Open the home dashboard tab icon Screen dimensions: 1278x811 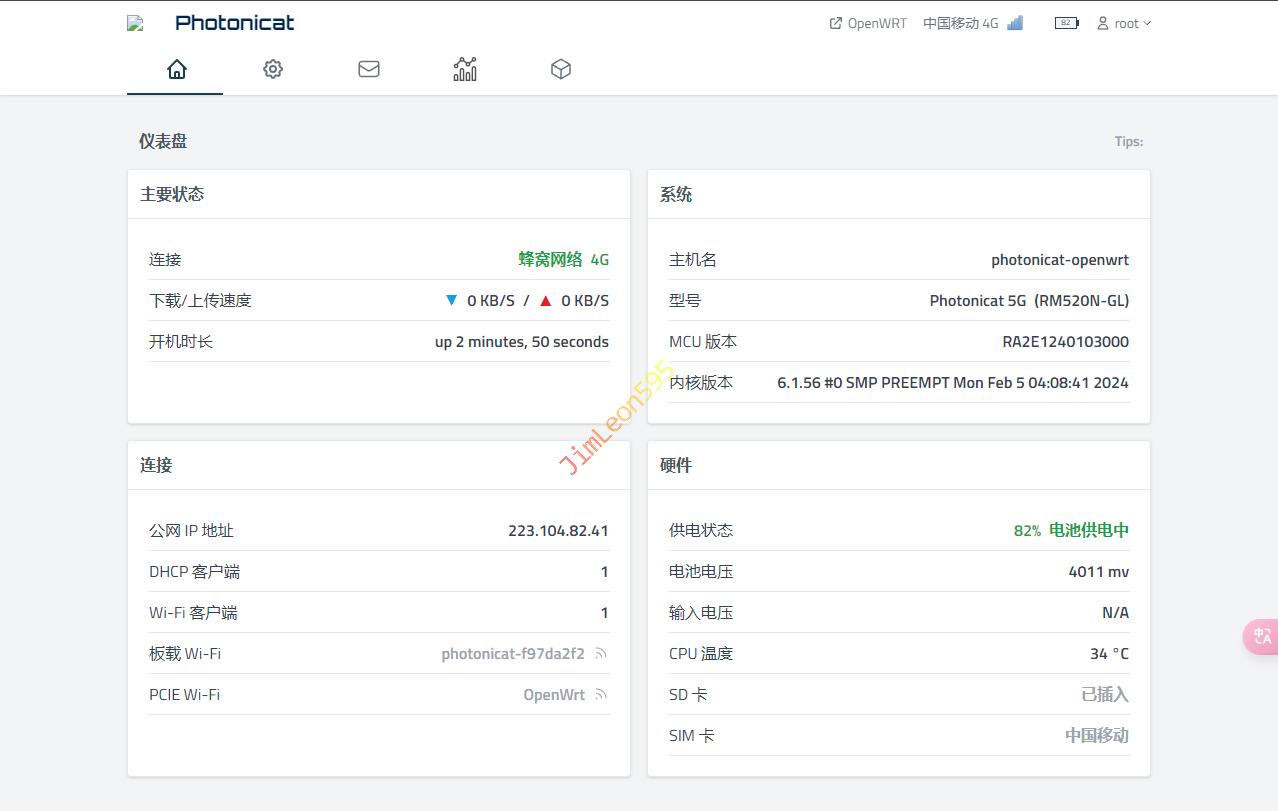(176, 69)
